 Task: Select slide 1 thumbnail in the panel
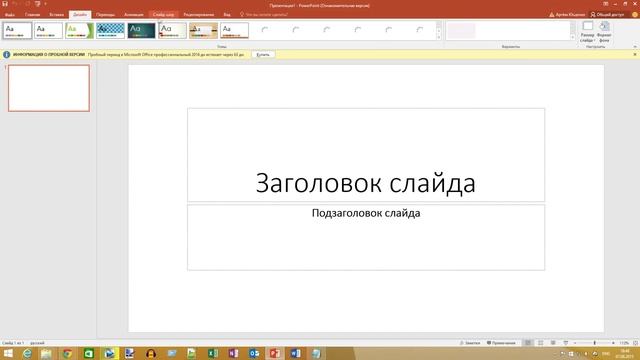[x=49, y=88]
